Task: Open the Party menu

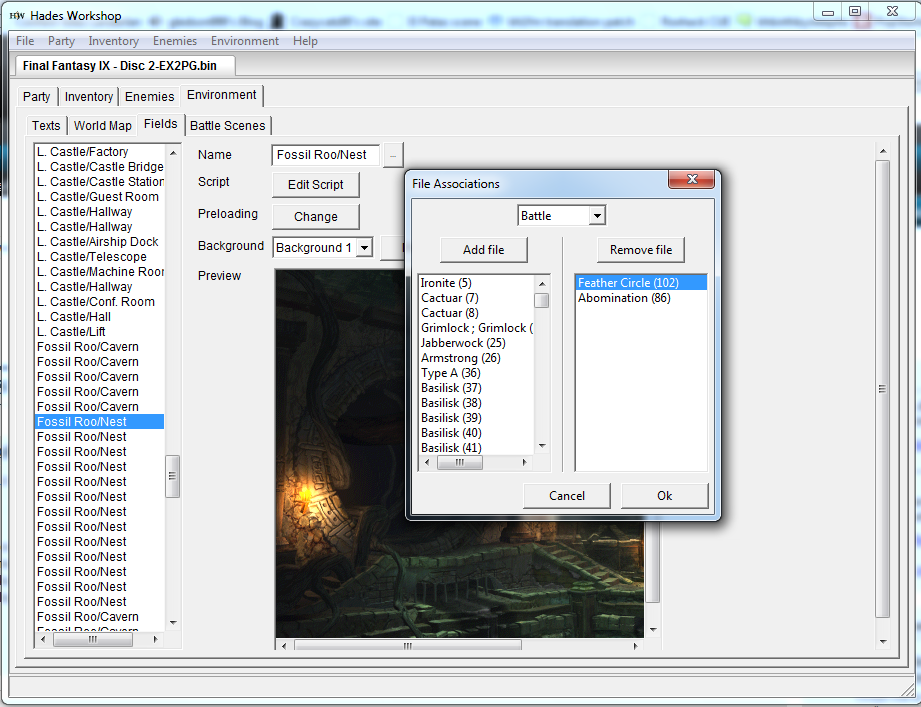Action: click(61, 41)
